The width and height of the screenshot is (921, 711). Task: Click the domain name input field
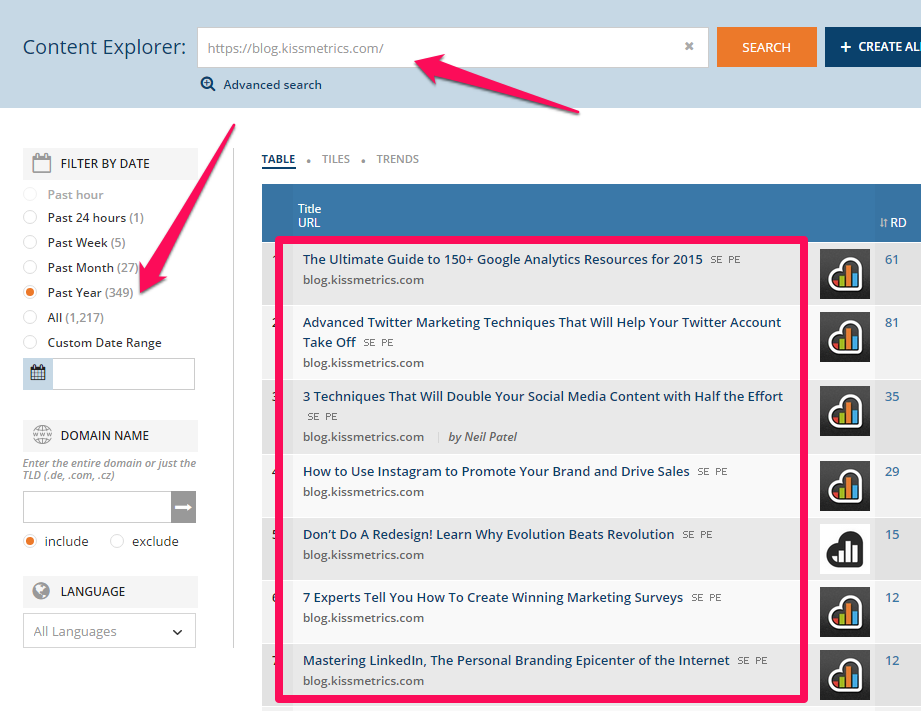(97, 507)
